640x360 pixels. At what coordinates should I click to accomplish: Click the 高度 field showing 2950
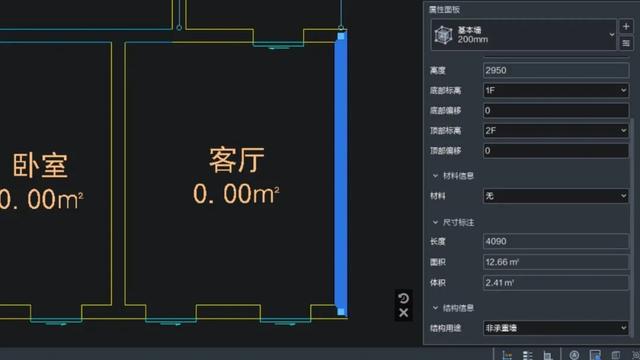pyautogui.click(x=556, y=70)
